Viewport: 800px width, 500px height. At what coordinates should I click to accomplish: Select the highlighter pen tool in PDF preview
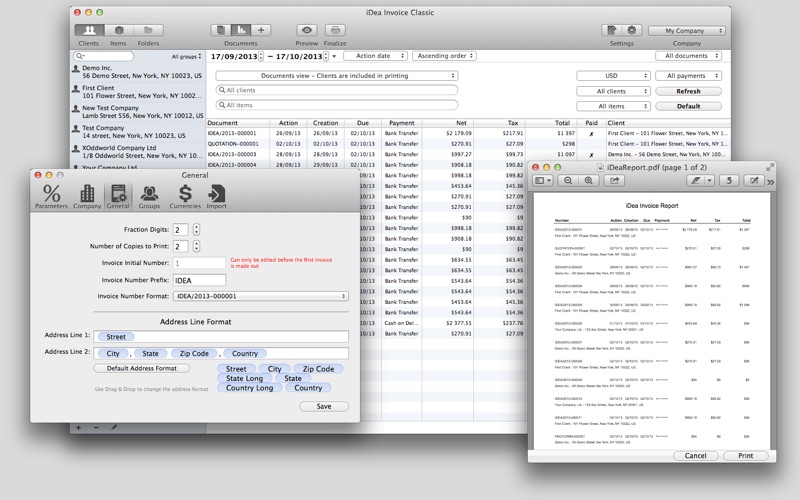click(695, 181)
